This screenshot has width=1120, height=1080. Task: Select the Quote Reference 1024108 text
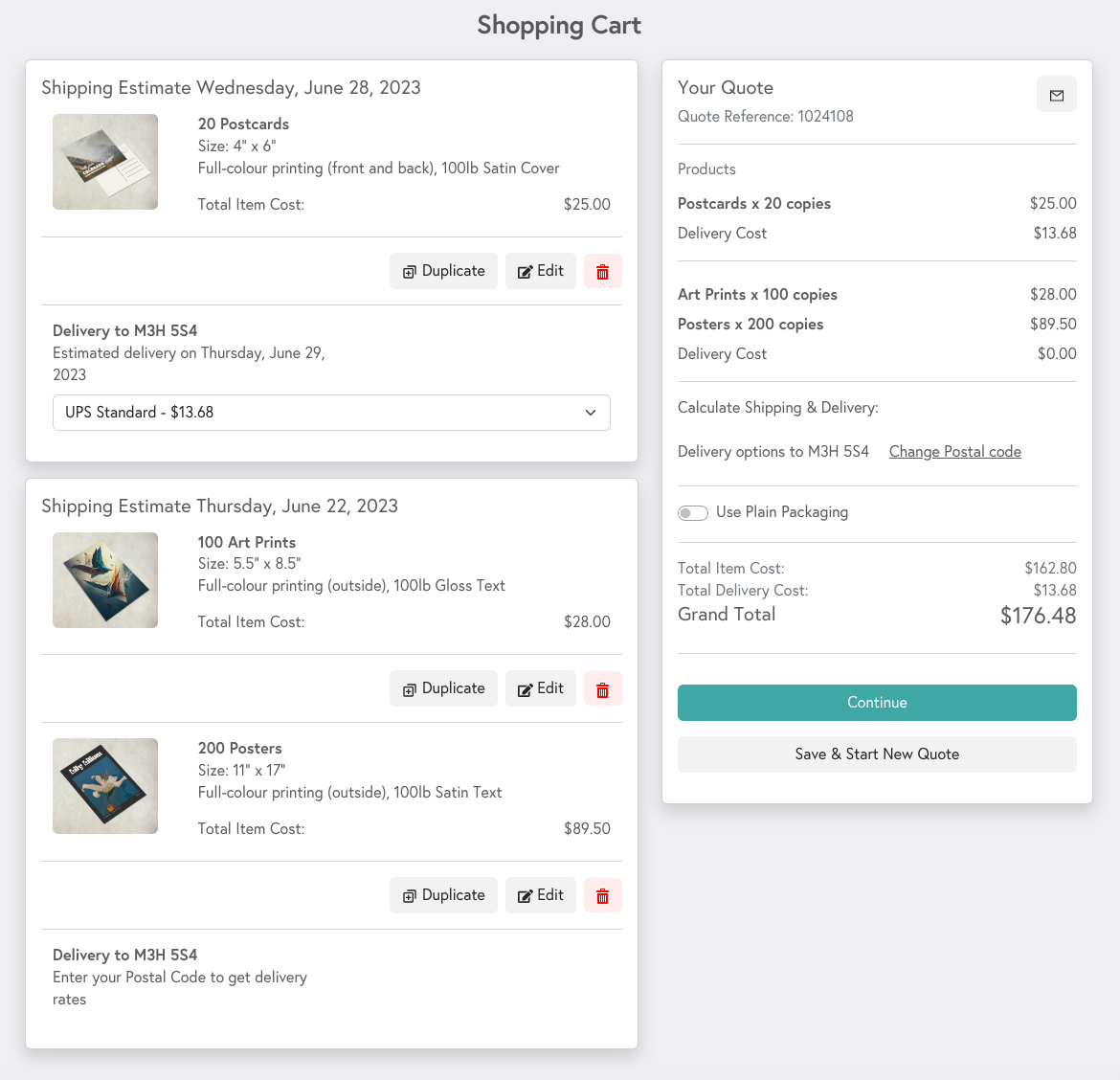coord(764,116)
